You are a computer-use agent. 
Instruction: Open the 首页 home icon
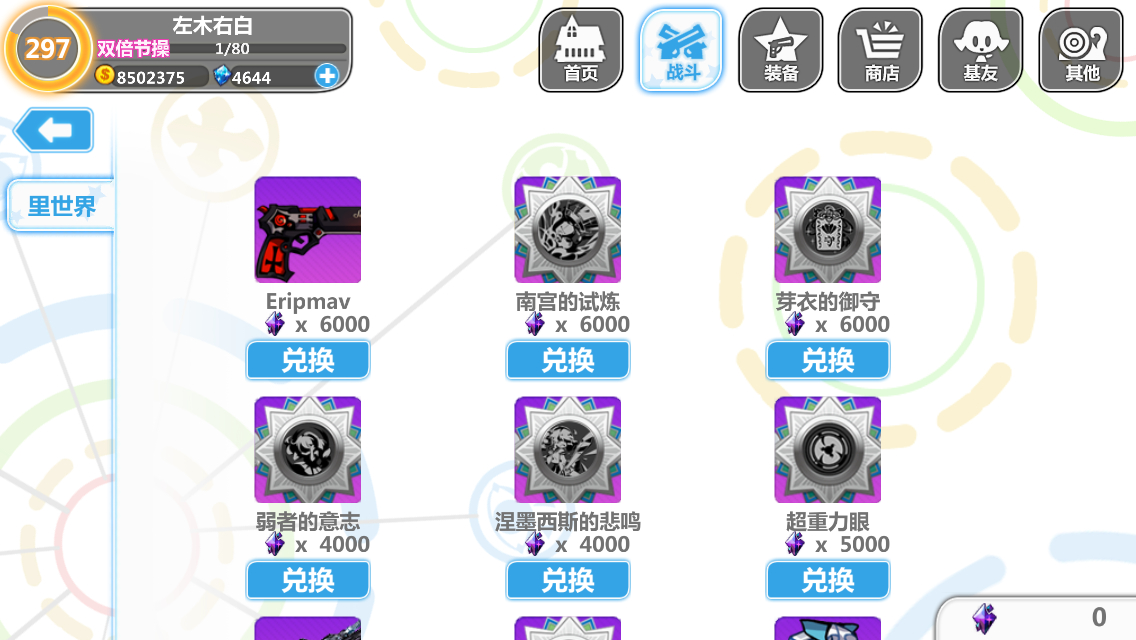tap(580, 50)
